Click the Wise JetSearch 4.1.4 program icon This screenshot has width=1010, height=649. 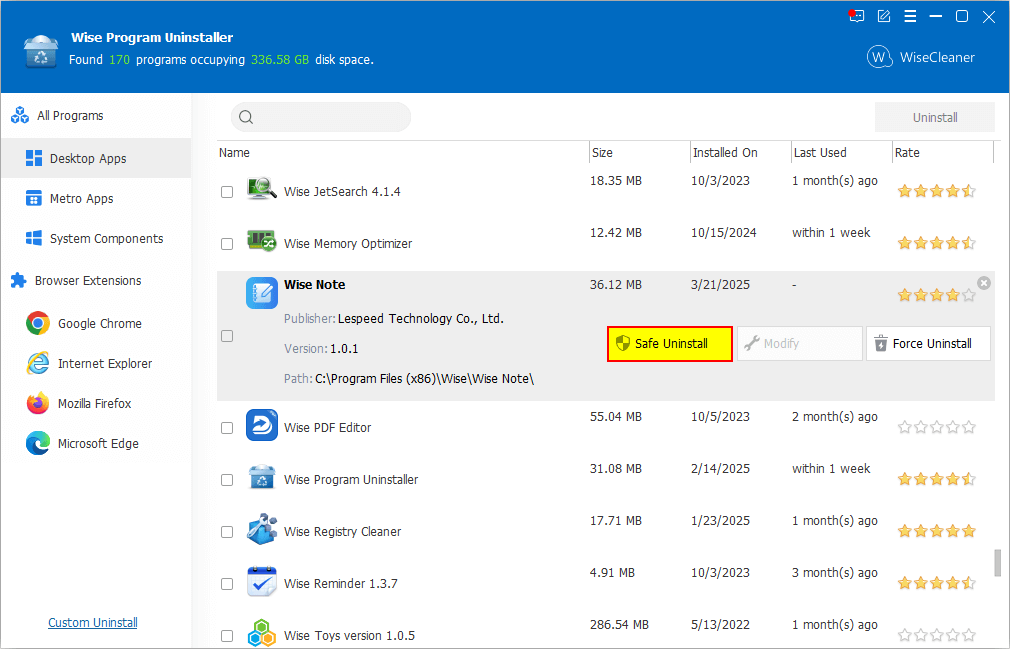262,189
